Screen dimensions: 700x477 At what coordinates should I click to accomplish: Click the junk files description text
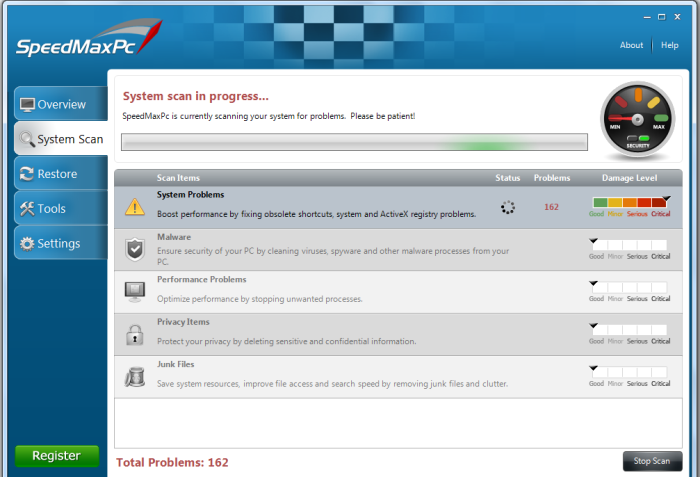click(x=332, y=384)
